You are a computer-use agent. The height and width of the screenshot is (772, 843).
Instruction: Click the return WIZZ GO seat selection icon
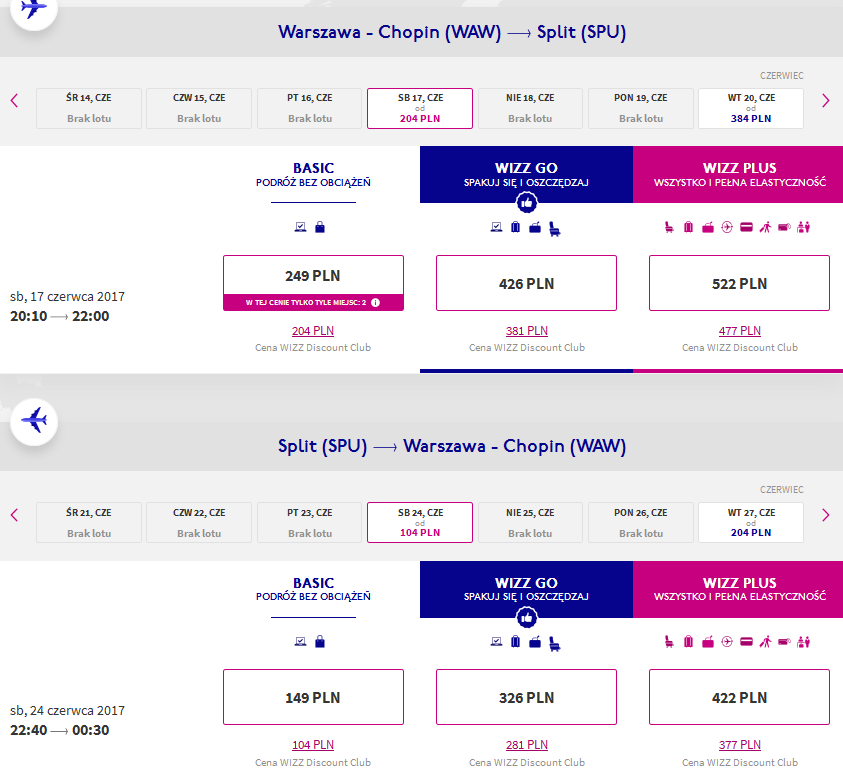[554, 644]
